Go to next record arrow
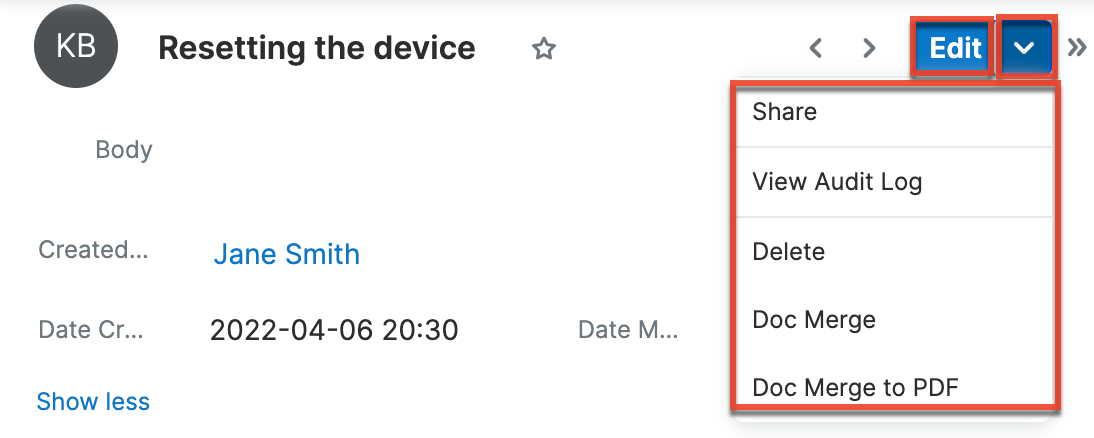The height and width of the screenshot is (438, 1094). [x=869, y=48]
